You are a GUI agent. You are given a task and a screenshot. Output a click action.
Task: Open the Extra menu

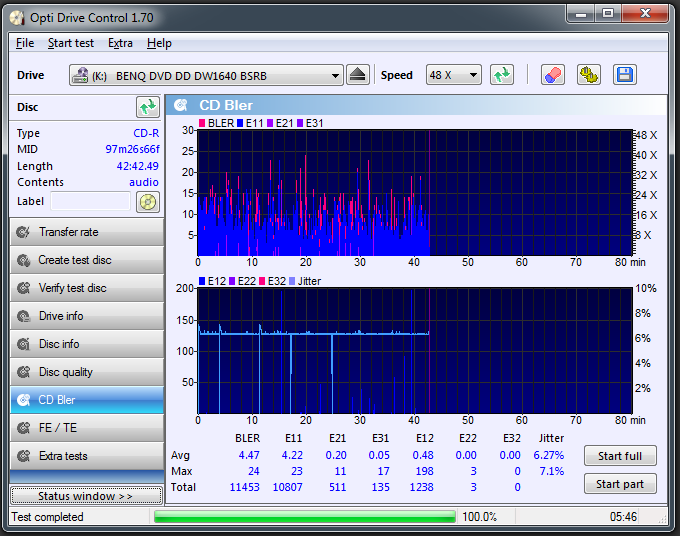point(120,43)
